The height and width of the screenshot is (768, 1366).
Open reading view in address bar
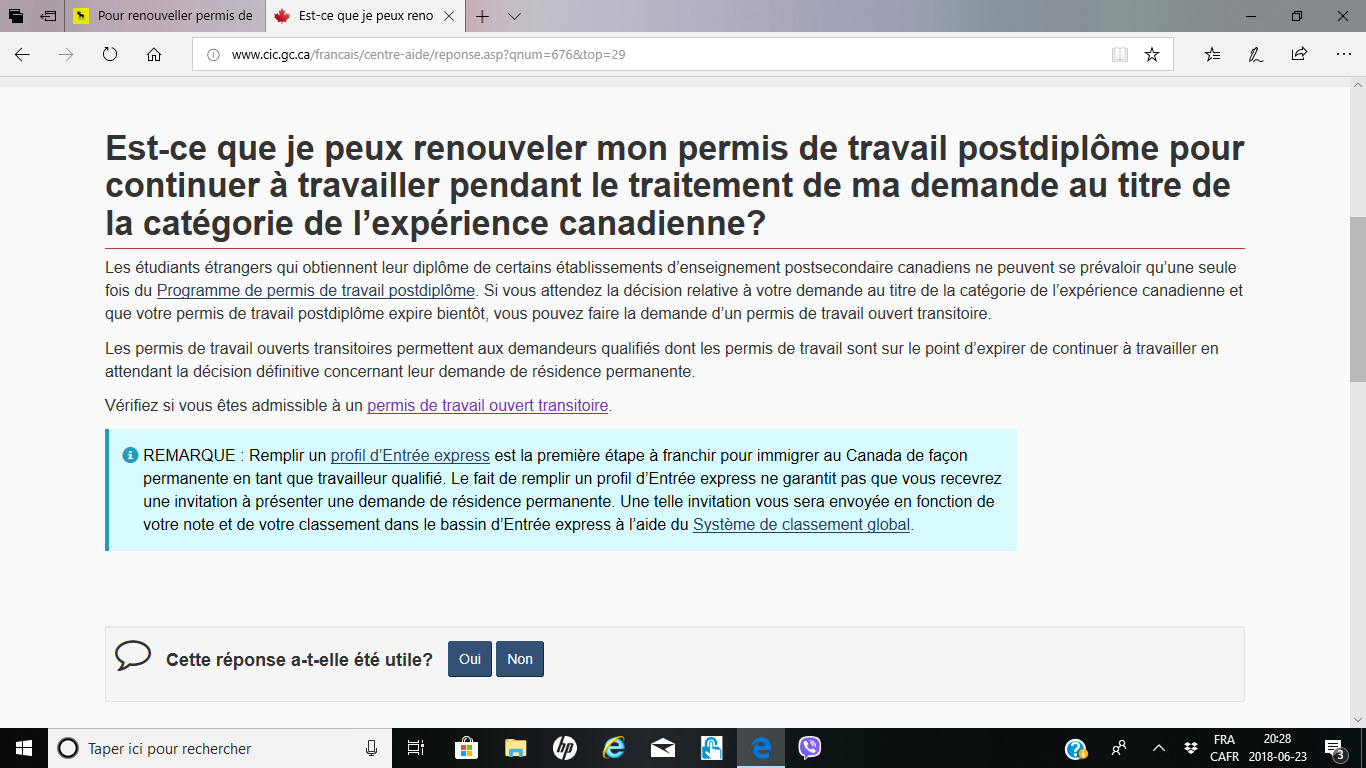click(1120, 55)
